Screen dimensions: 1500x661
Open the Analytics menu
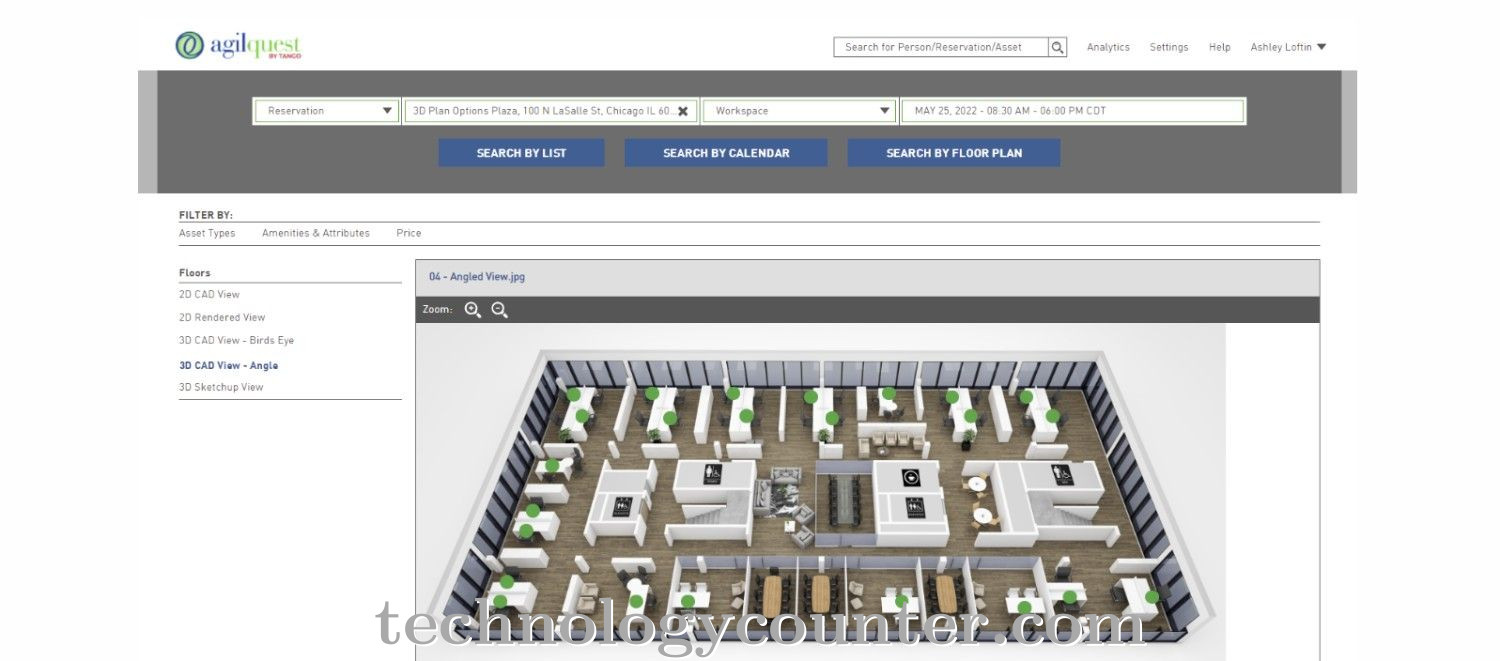click(1108, 47)
